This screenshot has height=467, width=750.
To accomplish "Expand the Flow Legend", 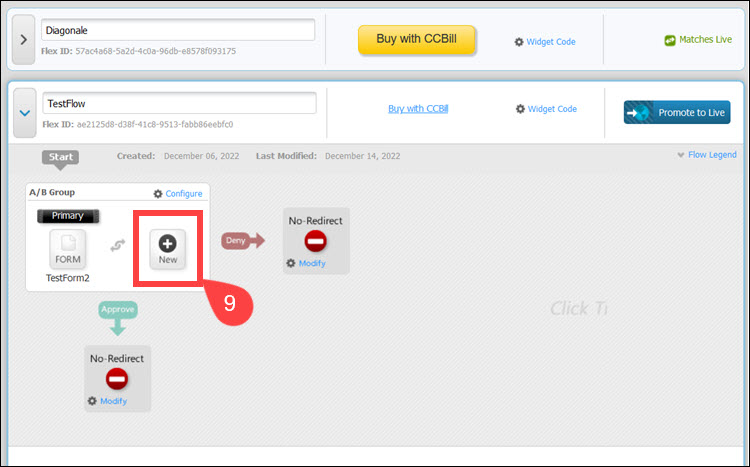I will pos(712,155).
